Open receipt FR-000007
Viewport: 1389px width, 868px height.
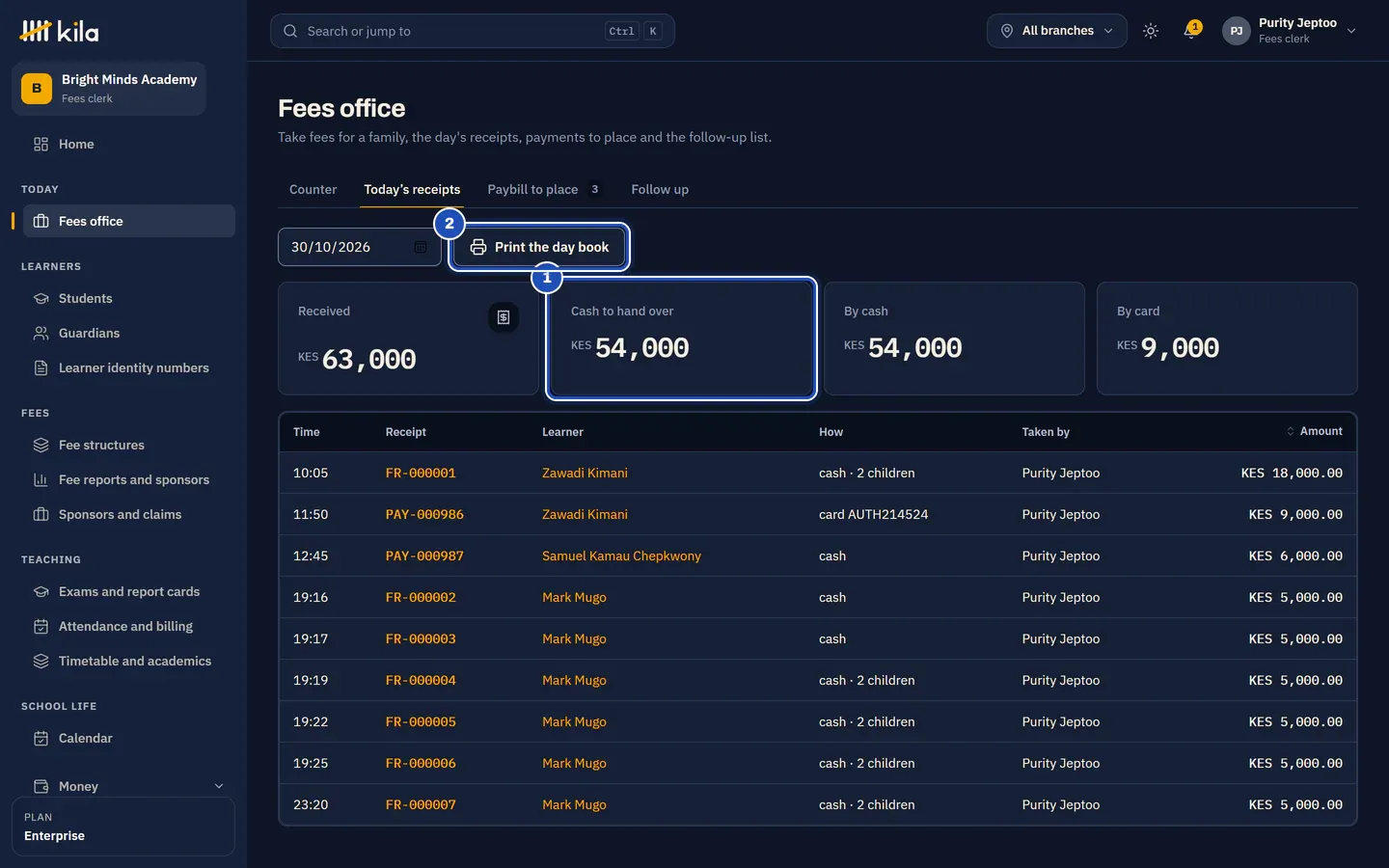pyautogui.click(x=421, y=804)
